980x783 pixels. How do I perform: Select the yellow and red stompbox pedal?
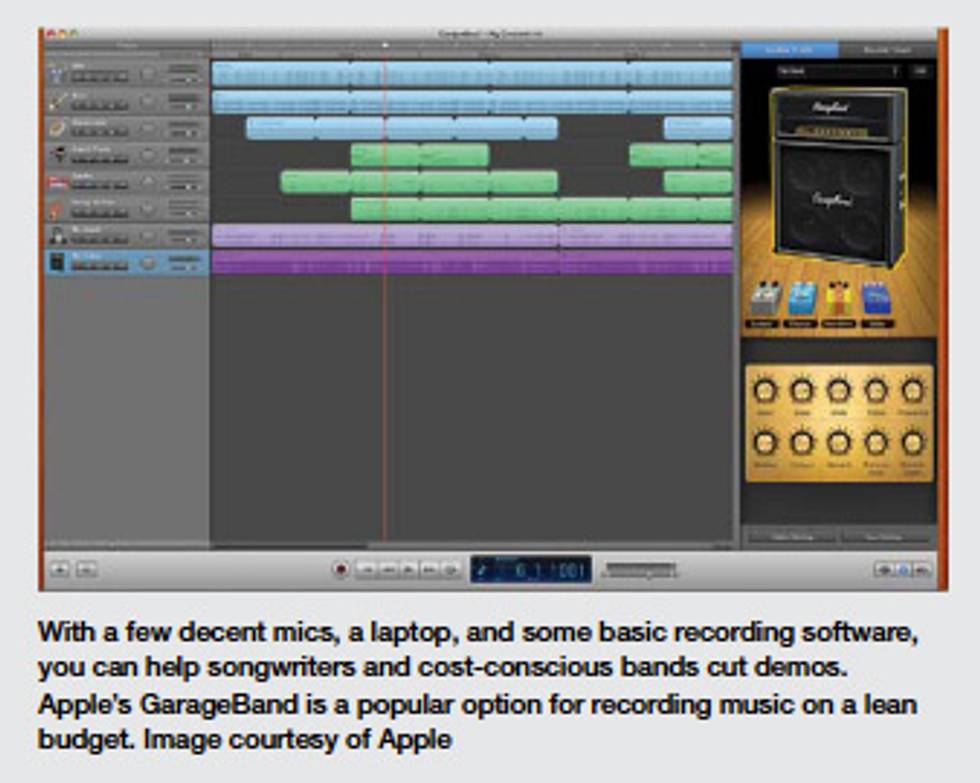click(x=839, y=298)
